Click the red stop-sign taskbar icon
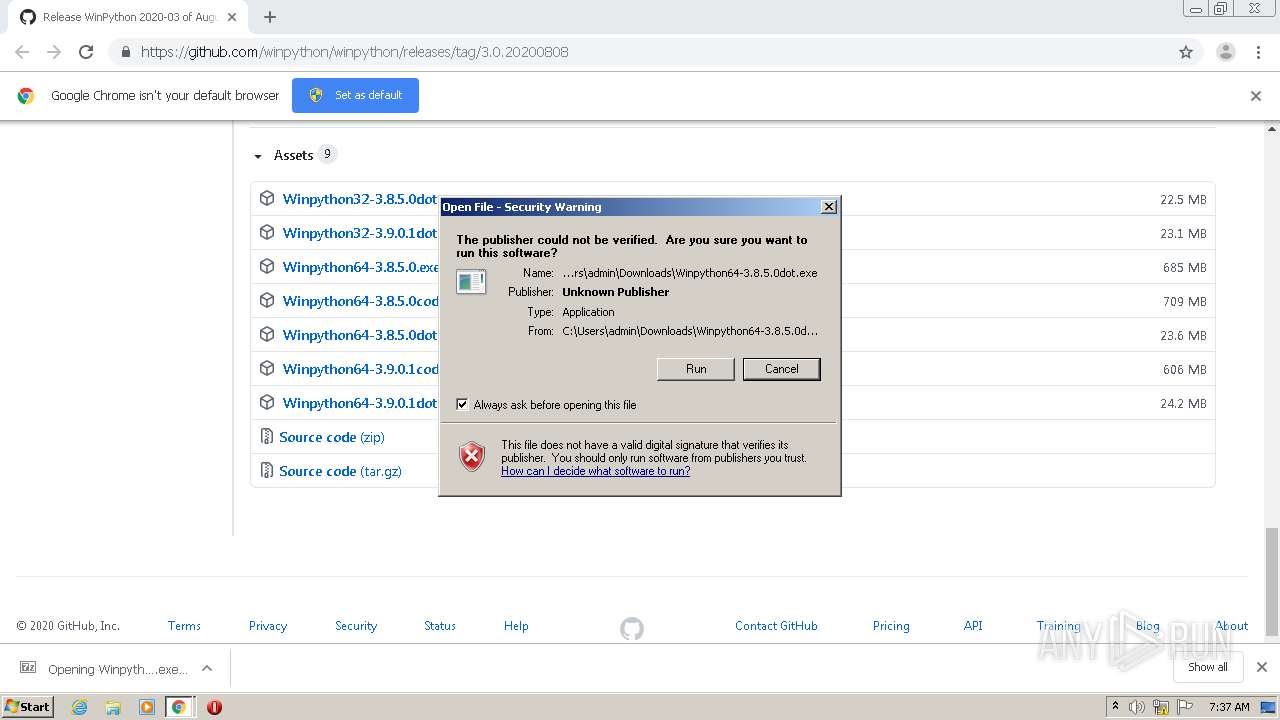Screen dimensions: 1280x720 pos(214,707)
